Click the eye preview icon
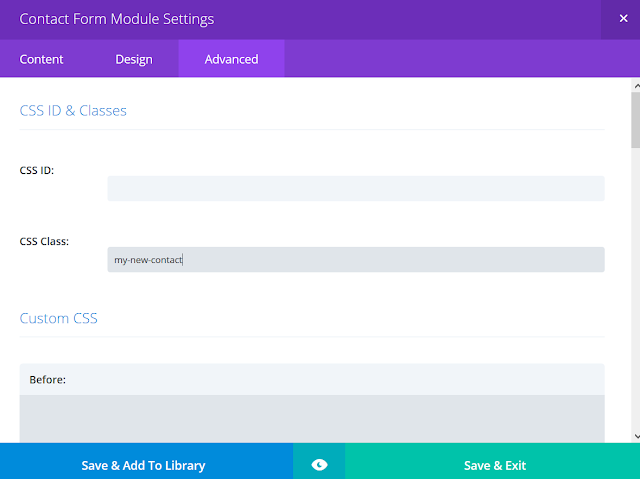The width and height of the screenshot is (640, 479). click(319, 465)
